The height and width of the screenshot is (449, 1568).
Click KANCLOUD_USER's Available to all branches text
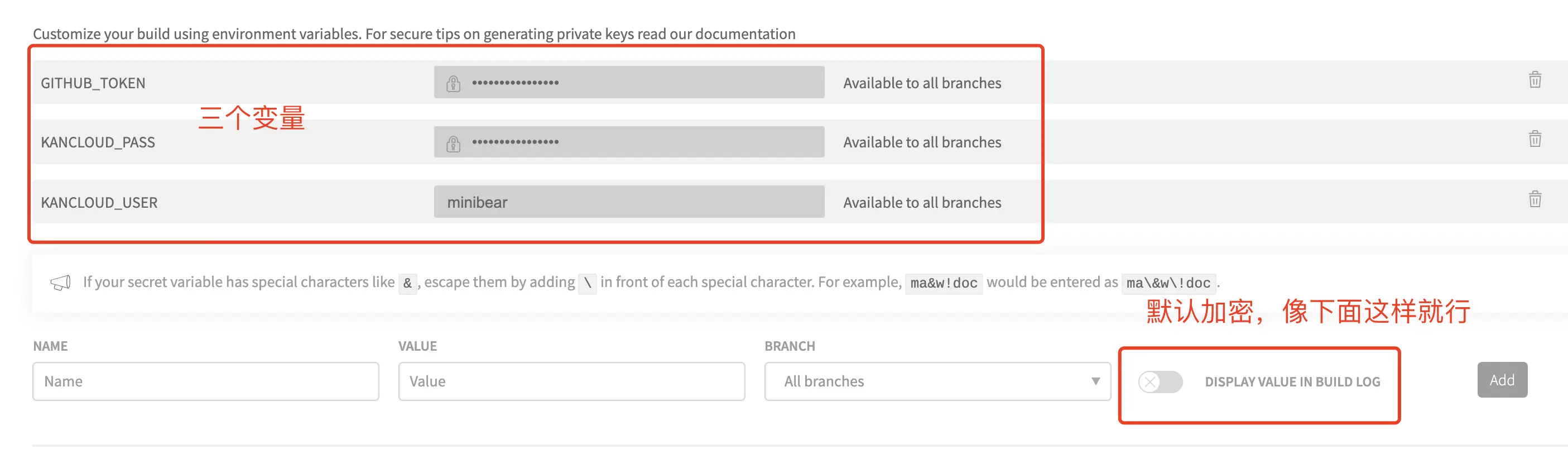(x=922, y=202)
